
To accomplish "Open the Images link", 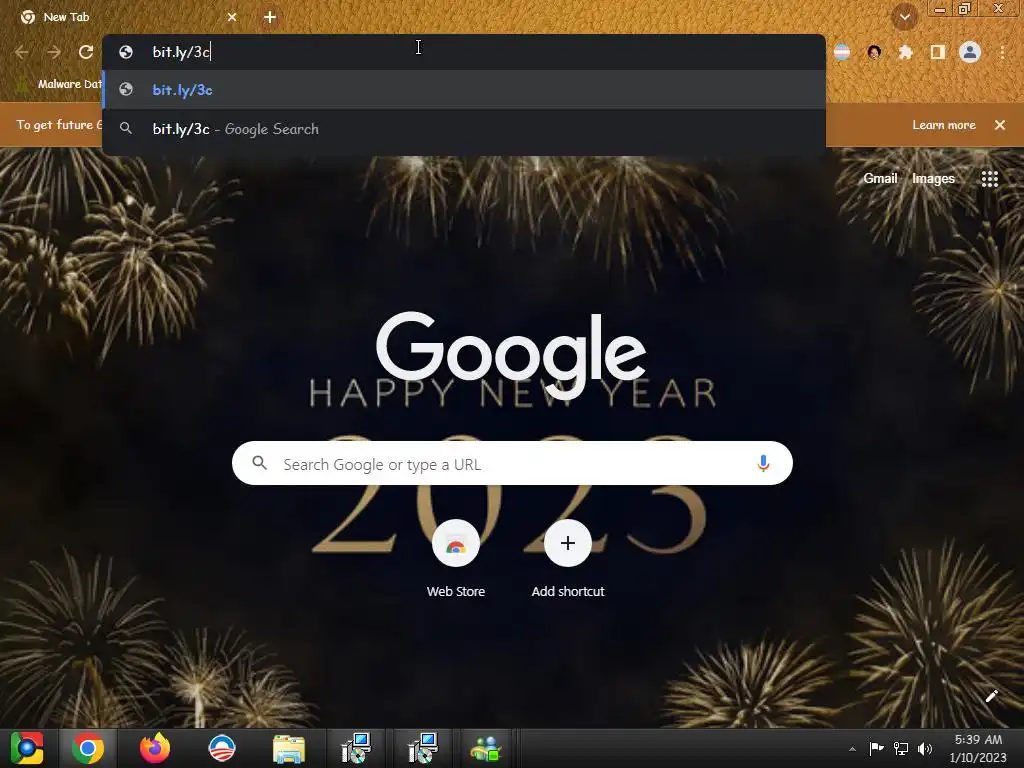I will point(933,178).
